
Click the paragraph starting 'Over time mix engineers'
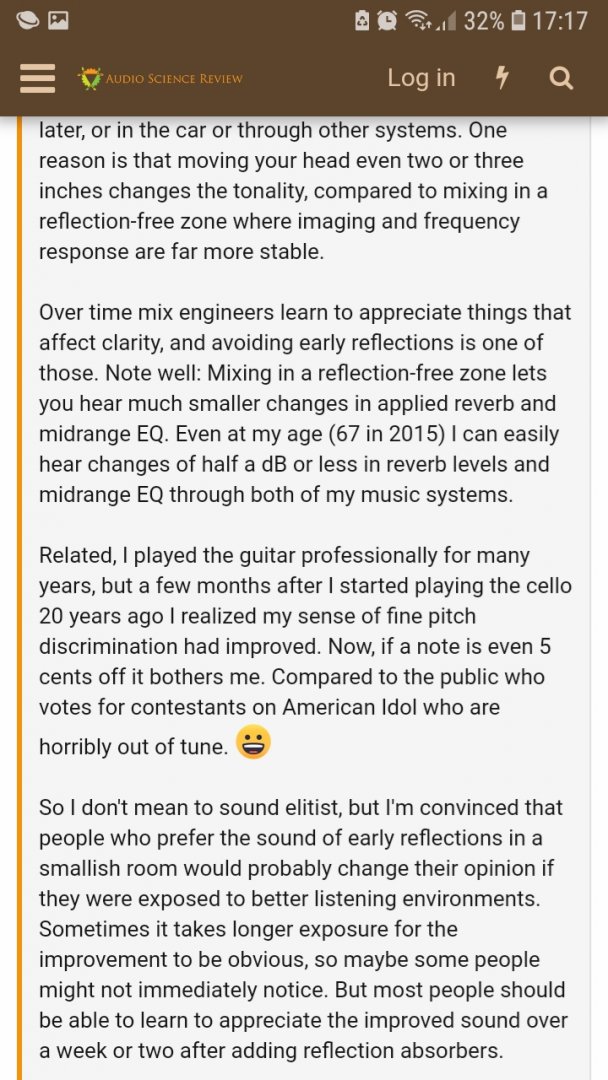coord(305,404)
